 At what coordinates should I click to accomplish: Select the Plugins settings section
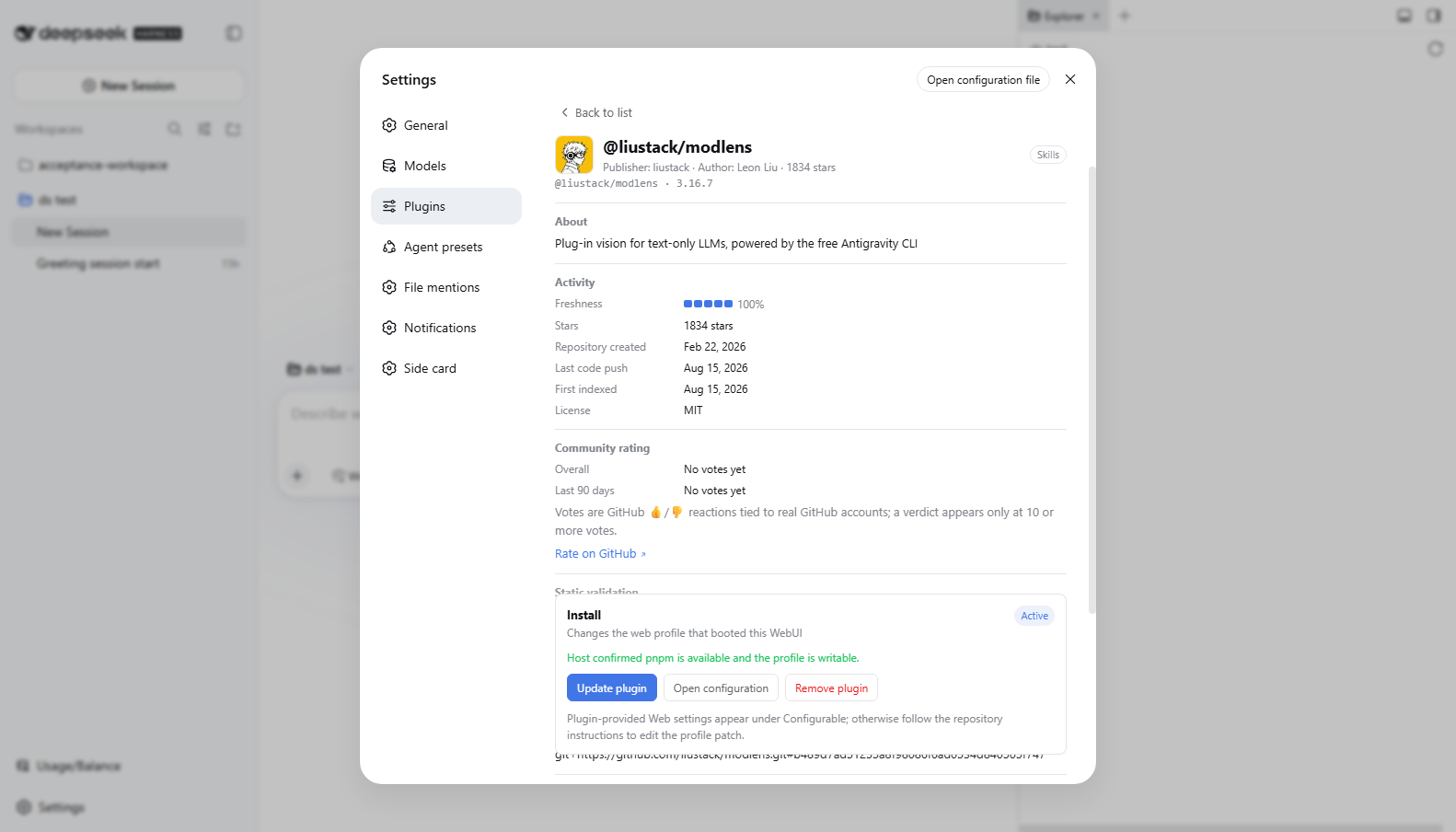(x=446, y=206)
